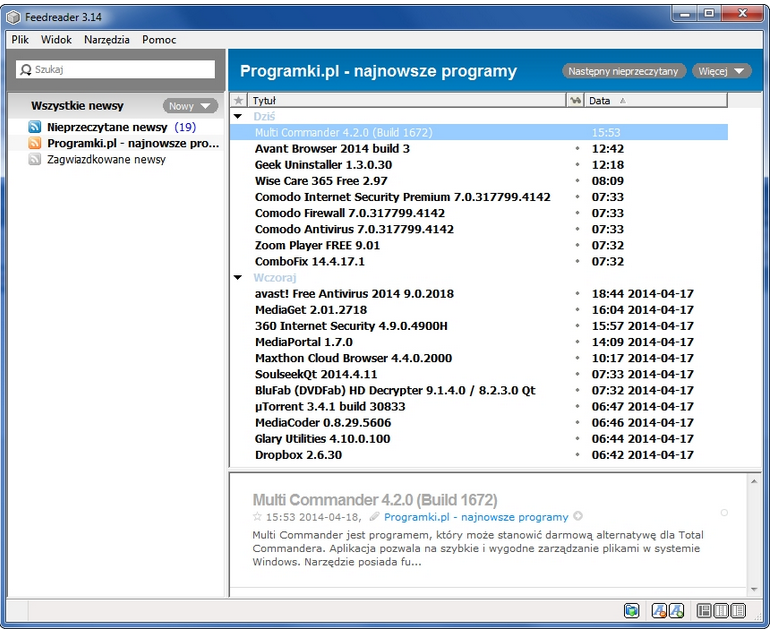Select the grey icon for Zagwiazdkowane newsy
Screen dimensions: 770x632
pyautogui.click(x=34, y=160)
